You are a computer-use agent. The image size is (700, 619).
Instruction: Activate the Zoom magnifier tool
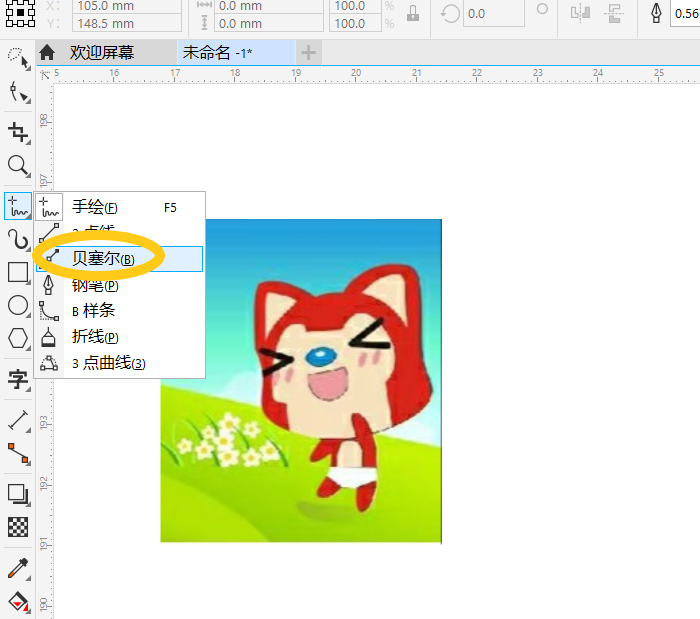[18, 165]
